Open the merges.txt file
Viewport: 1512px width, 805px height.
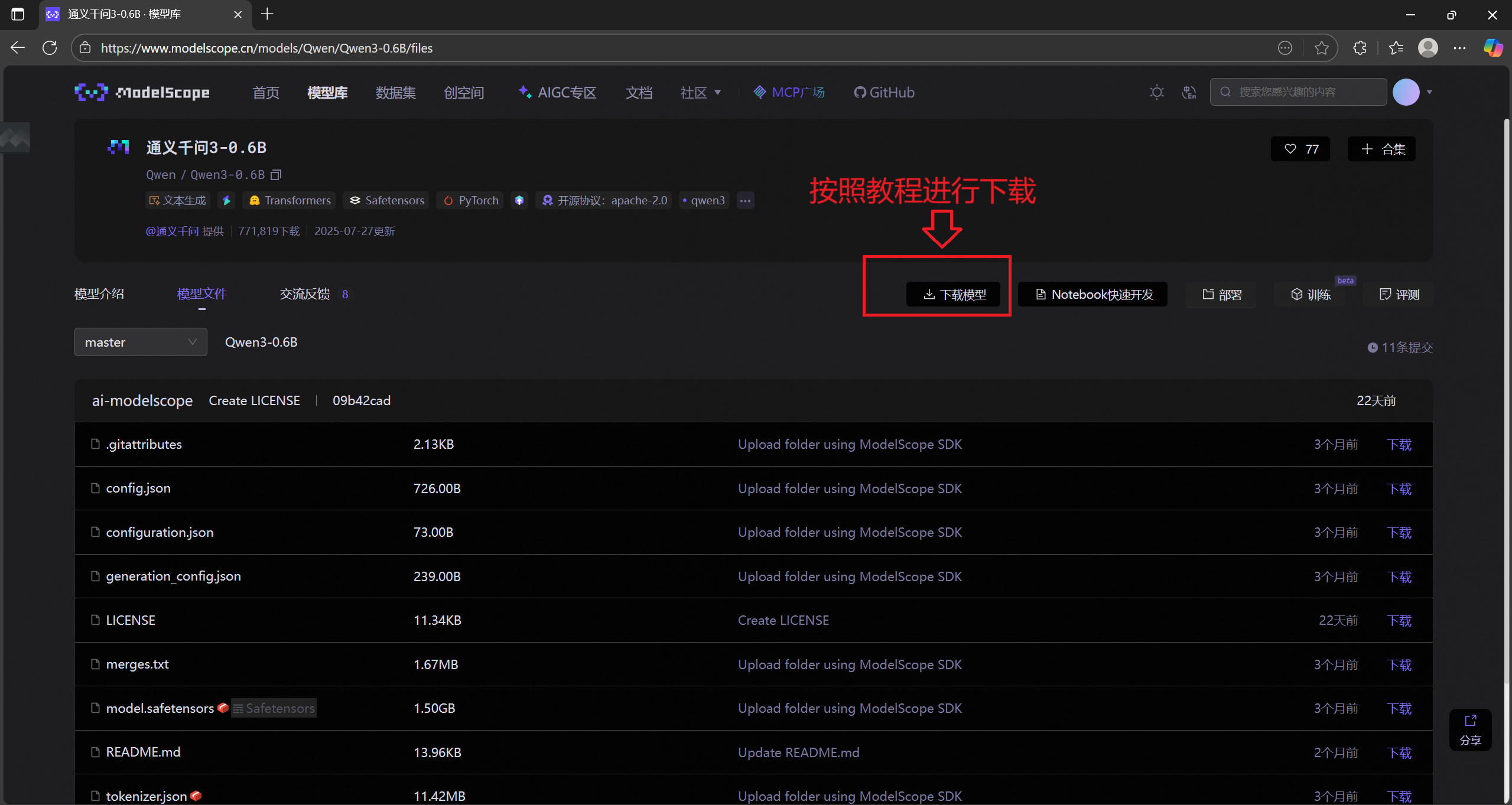[137, 664]
